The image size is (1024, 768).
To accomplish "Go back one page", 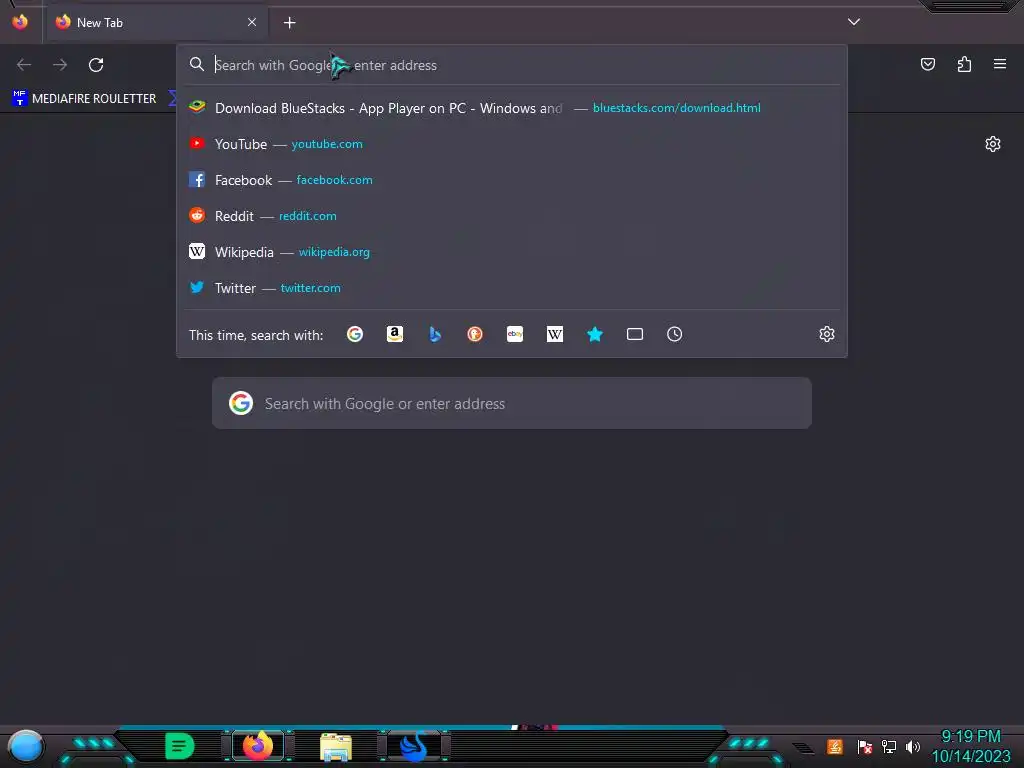I will click(x=24, y=65).
